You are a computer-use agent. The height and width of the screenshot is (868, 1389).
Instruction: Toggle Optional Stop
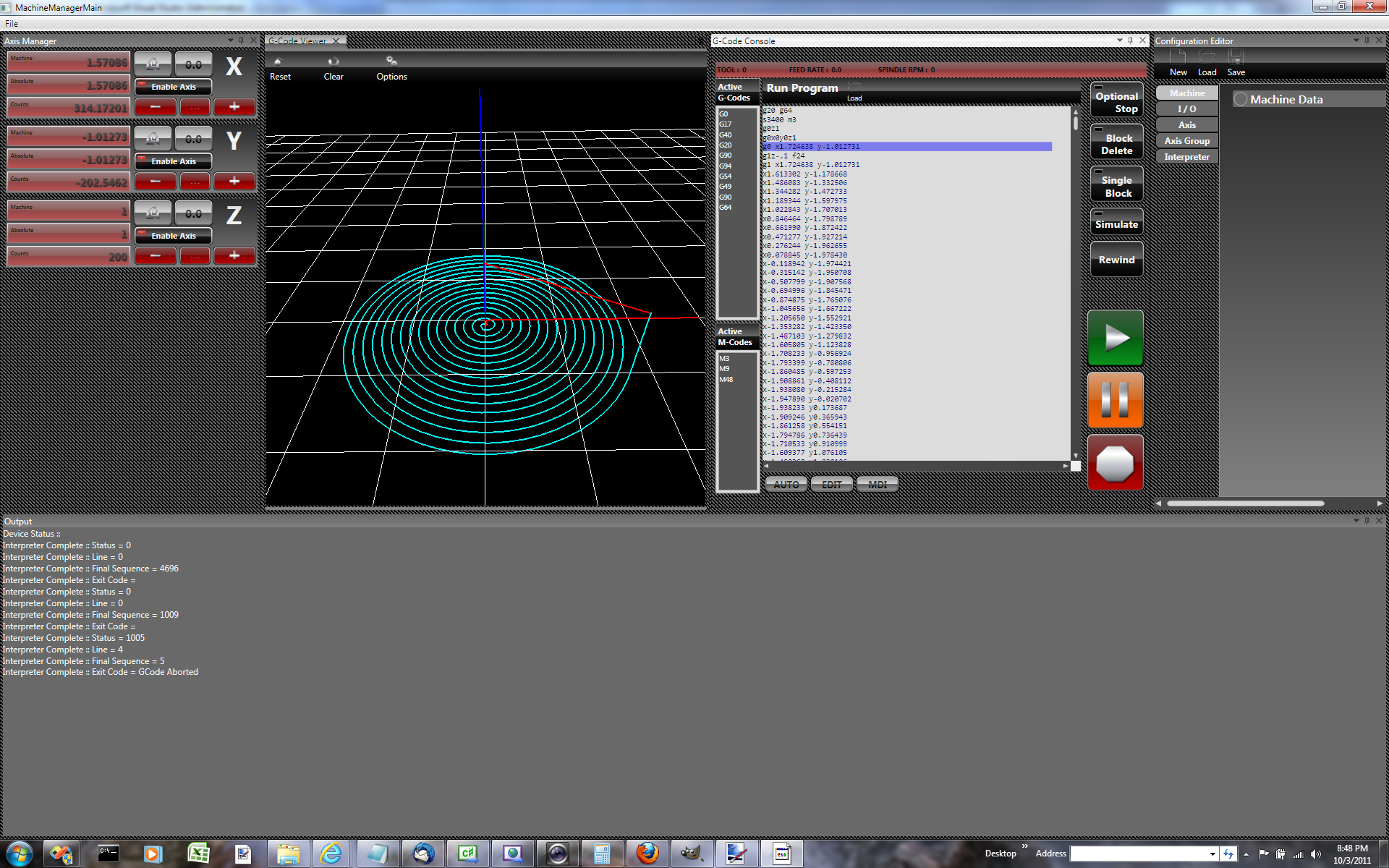[x=1116, y=101]
